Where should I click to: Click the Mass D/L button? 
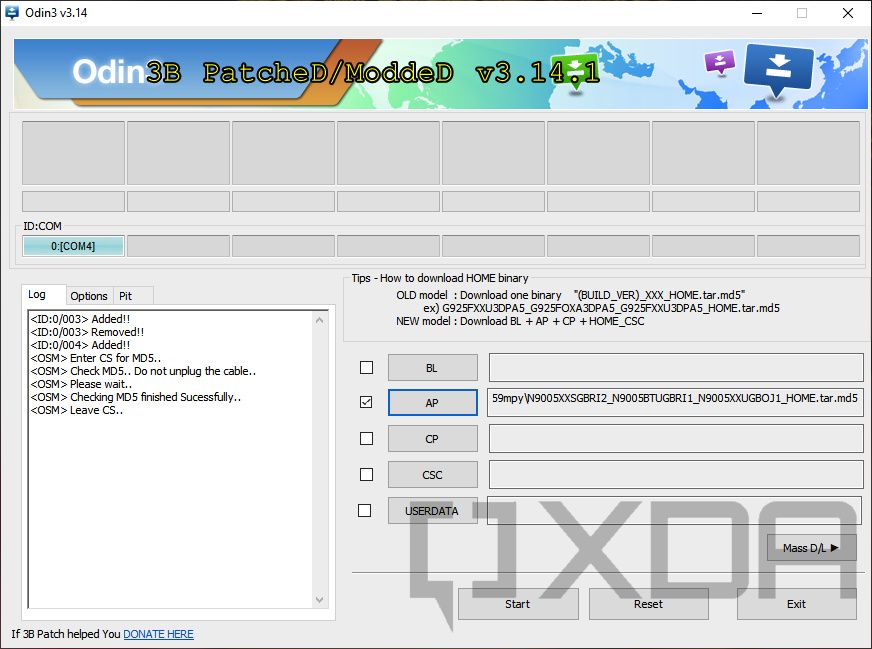coord(810,547)
